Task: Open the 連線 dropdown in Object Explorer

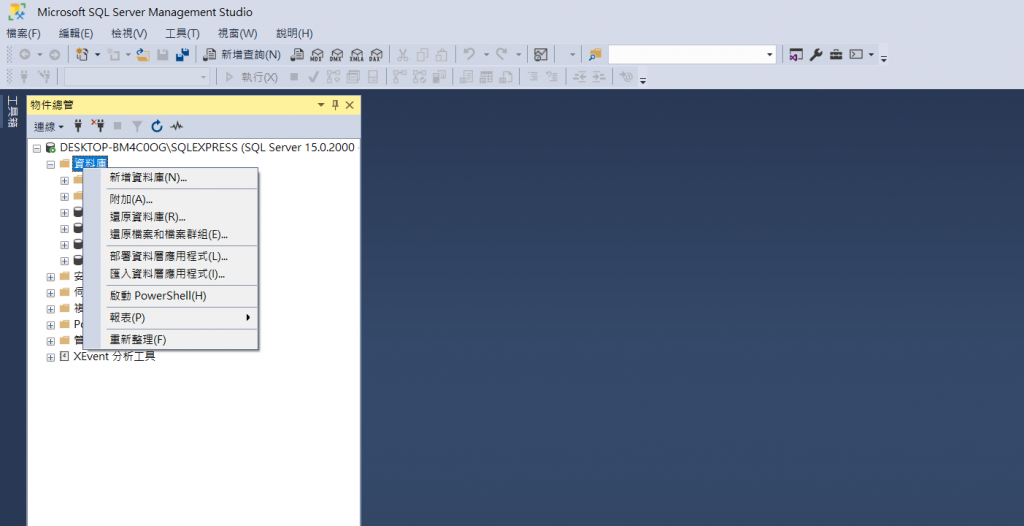Action: click(49, 126)
